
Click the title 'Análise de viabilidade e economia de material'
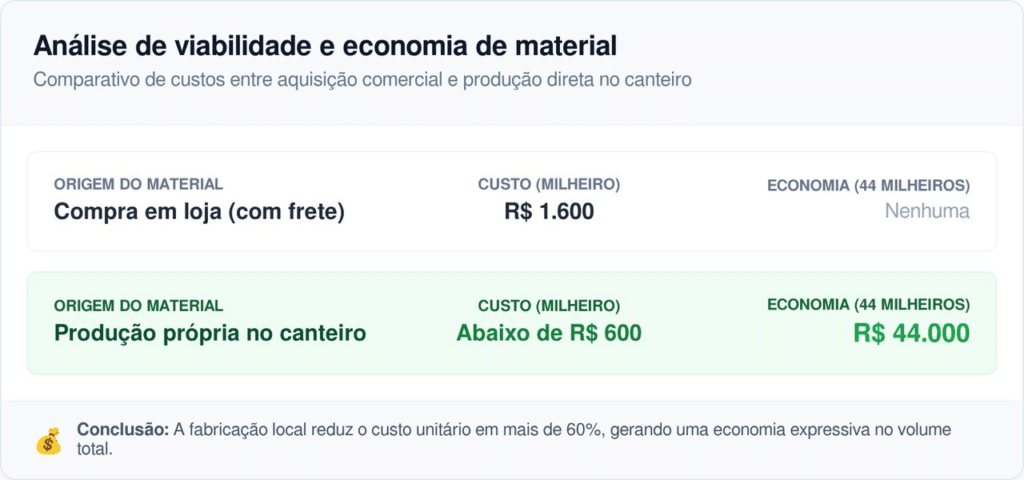(325, 46)
